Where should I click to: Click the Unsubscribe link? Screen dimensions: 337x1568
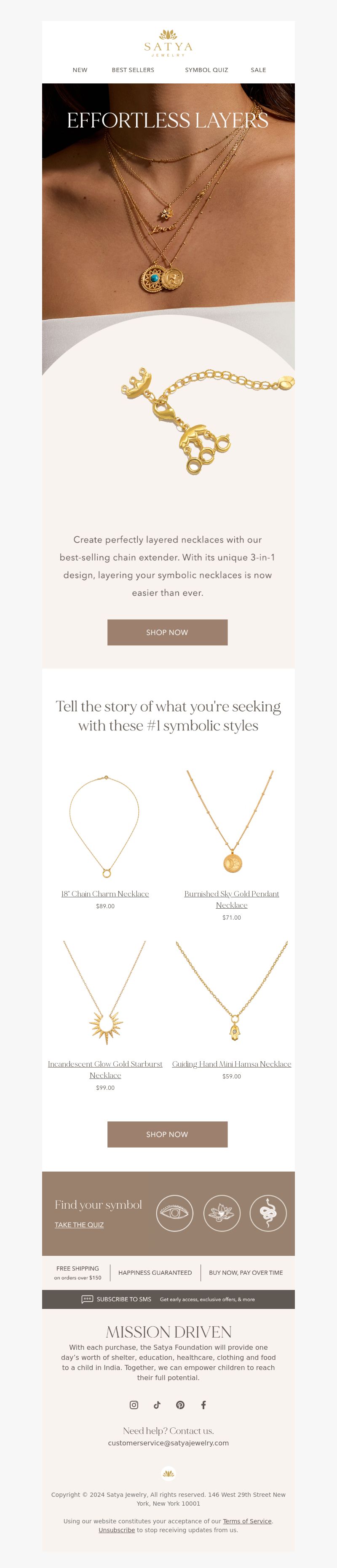pos(117,1529)
